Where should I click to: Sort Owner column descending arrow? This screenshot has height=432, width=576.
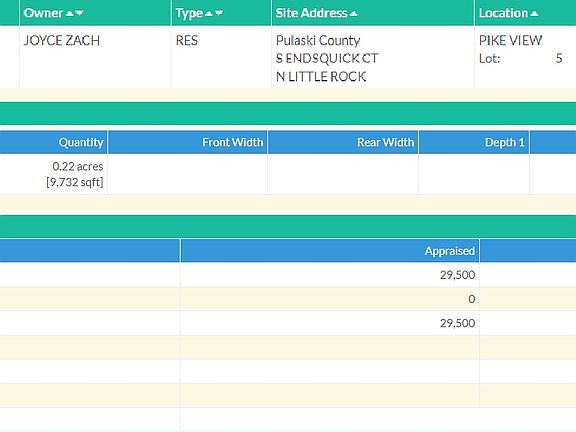point(79,14)
